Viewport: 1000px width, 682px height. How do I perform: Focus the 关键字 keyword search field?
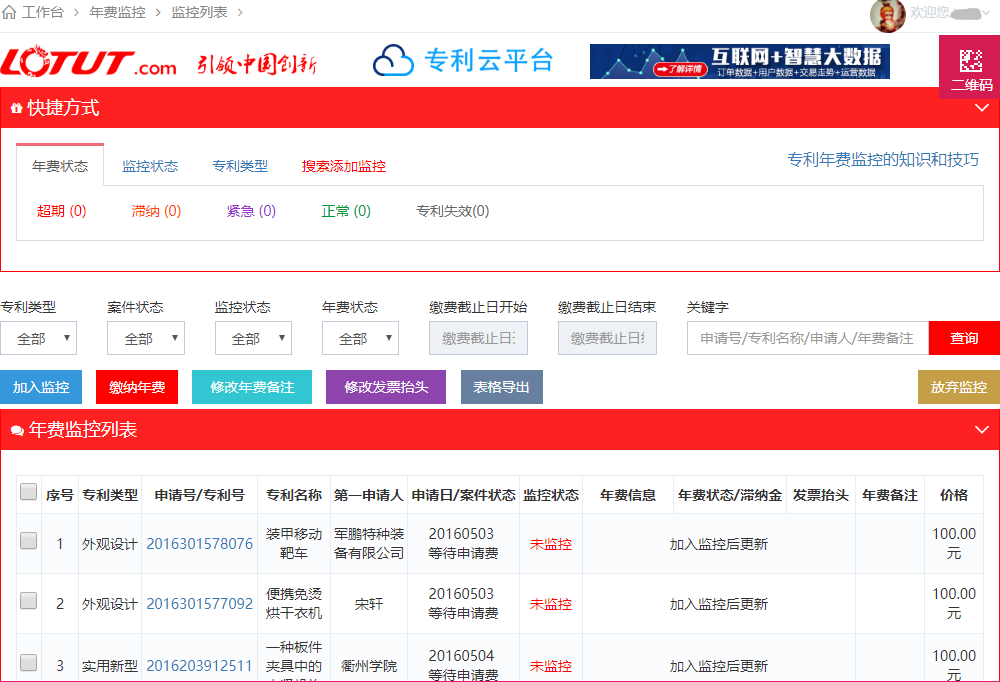(807, 338)
